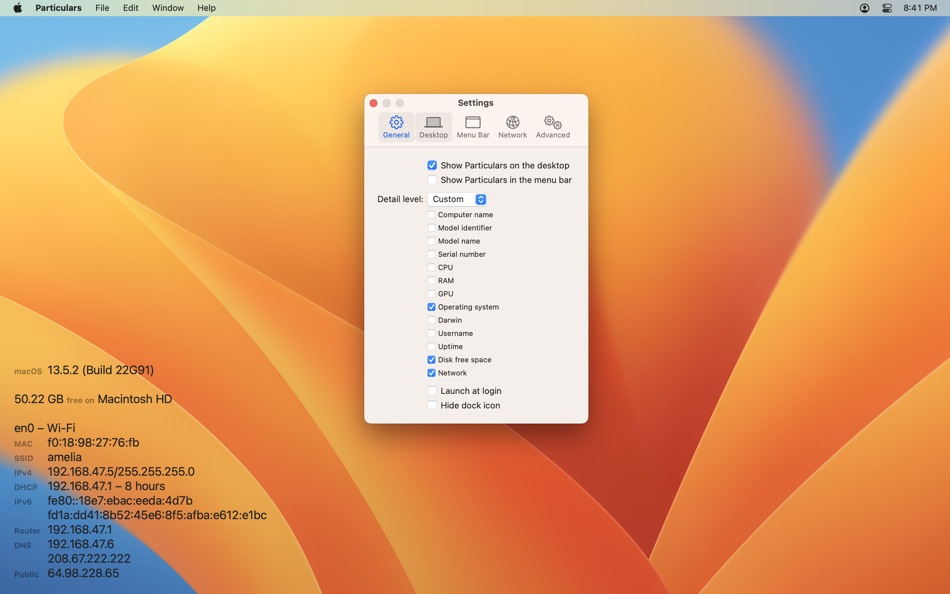The image size is (950, 594).
Task: Click the Detail level label
Action: click(x=400, y=199)
